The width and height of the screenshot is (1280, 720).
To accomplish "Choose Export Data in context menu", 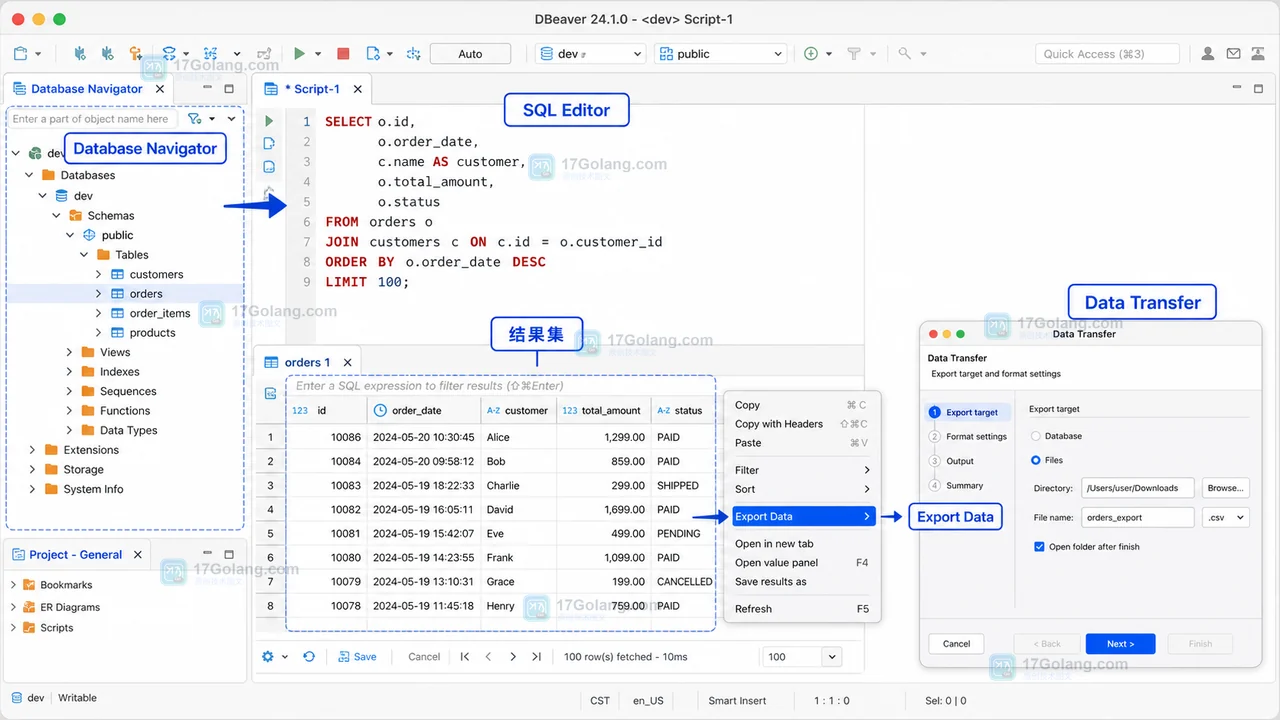I will coord(802,516).
